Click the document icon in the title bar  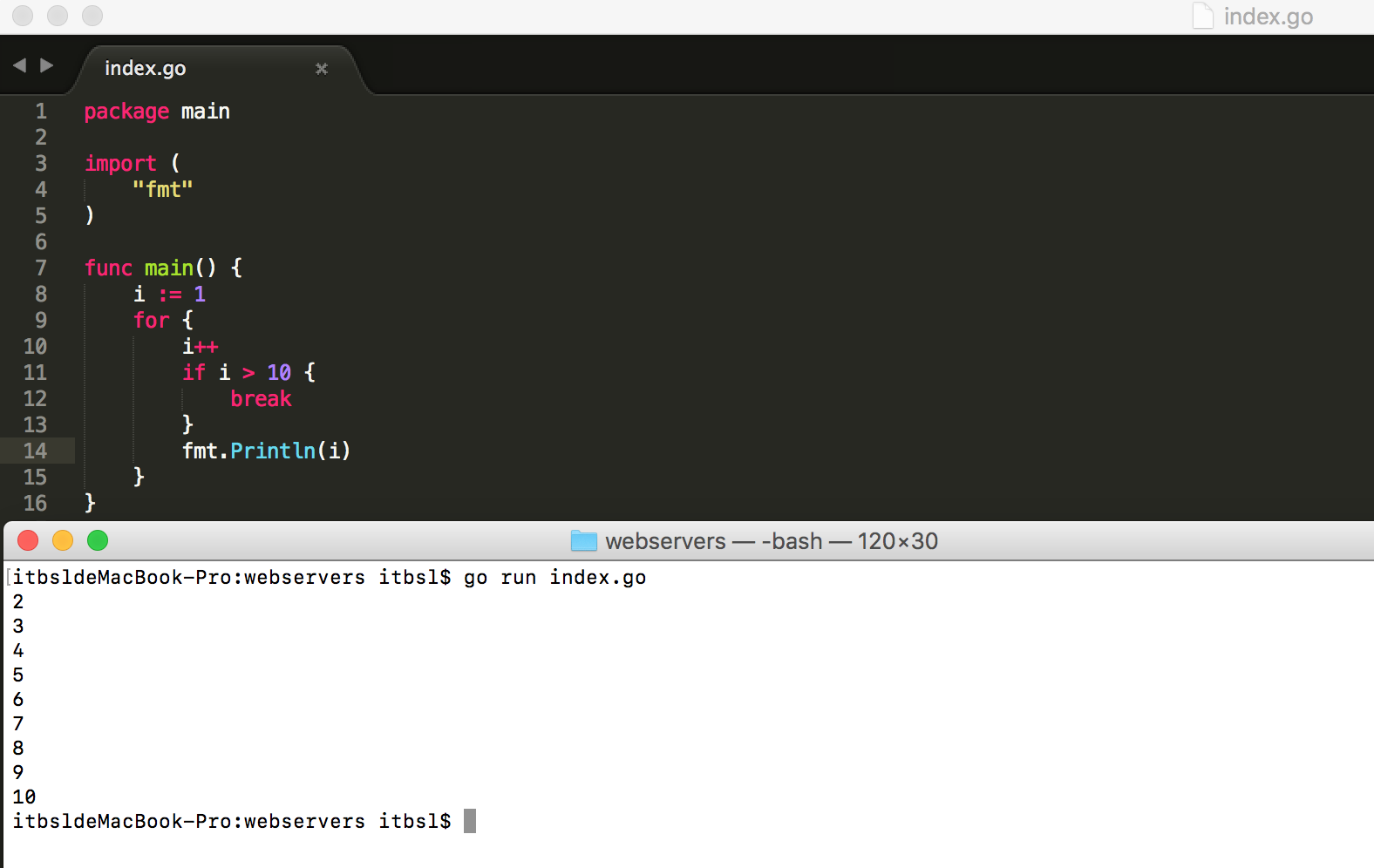click(x=1202, y=16)
